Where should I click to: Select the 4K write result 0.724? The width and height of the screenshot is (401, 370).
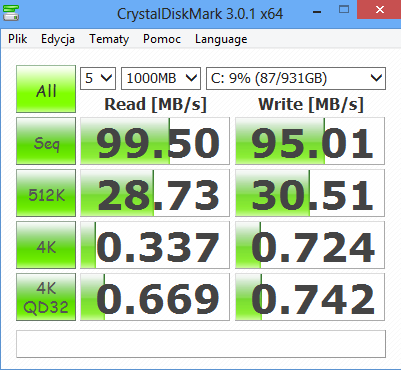coord(310,245)
